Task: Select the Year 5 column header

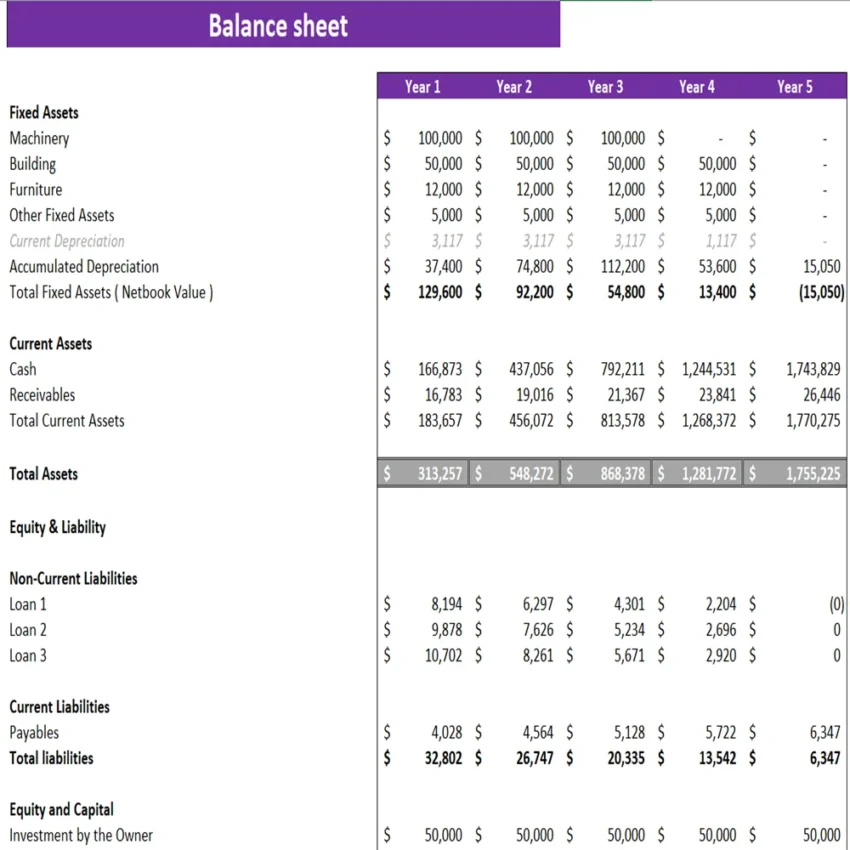Action: pos(794,87)
